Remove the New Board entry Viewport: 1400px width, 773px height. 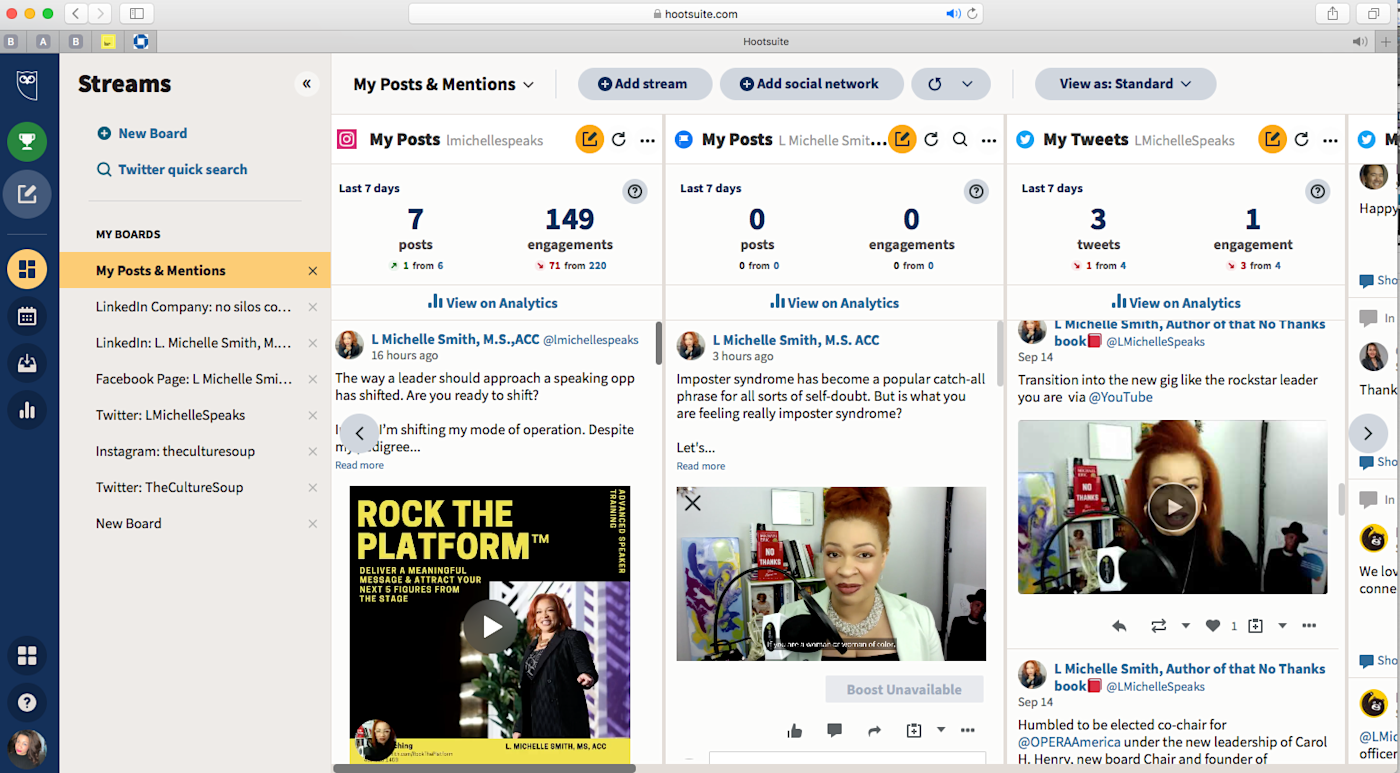[x=313, y=524]
